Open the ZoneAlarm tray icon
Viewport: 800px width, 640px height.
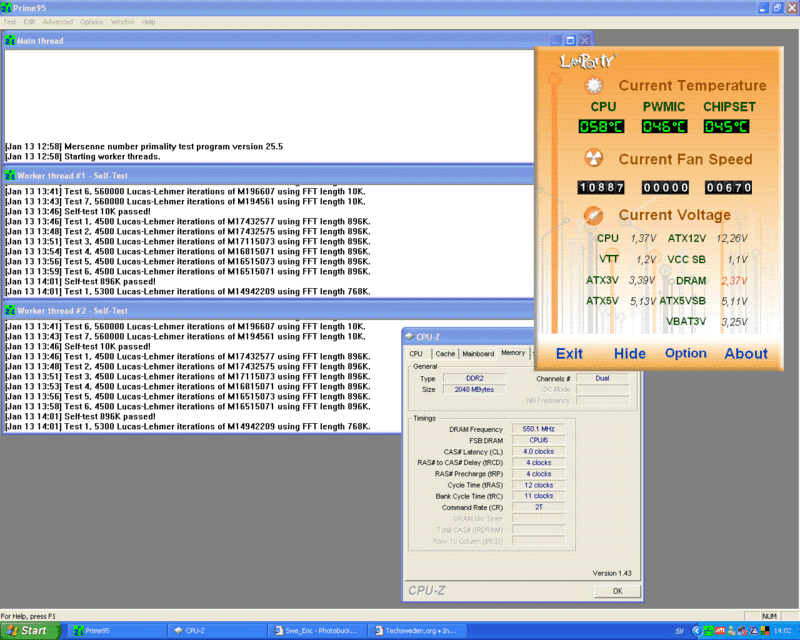[x=754, y=631]
